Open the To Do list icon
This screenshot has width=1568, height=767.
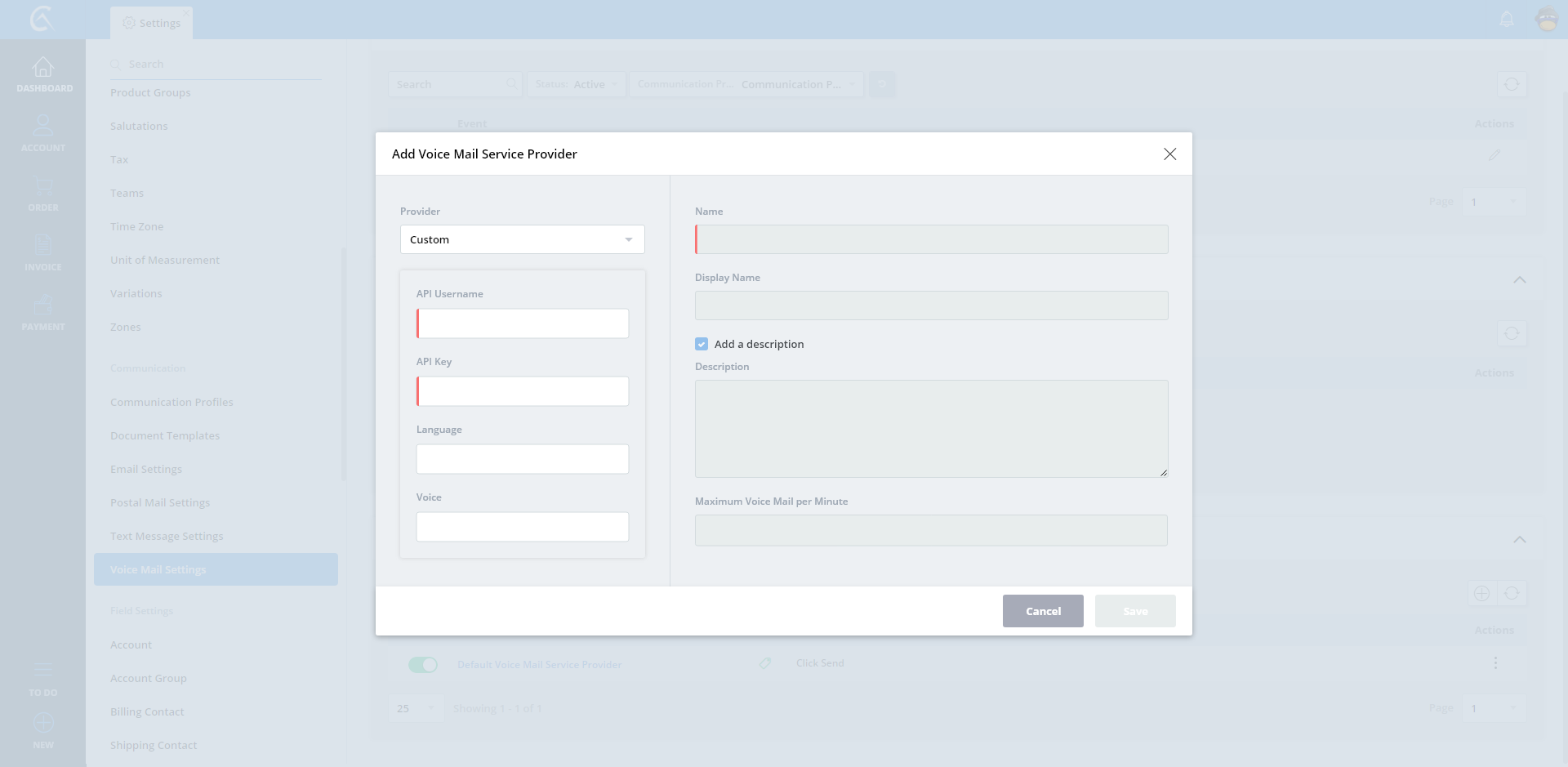[x=43, y=671]
